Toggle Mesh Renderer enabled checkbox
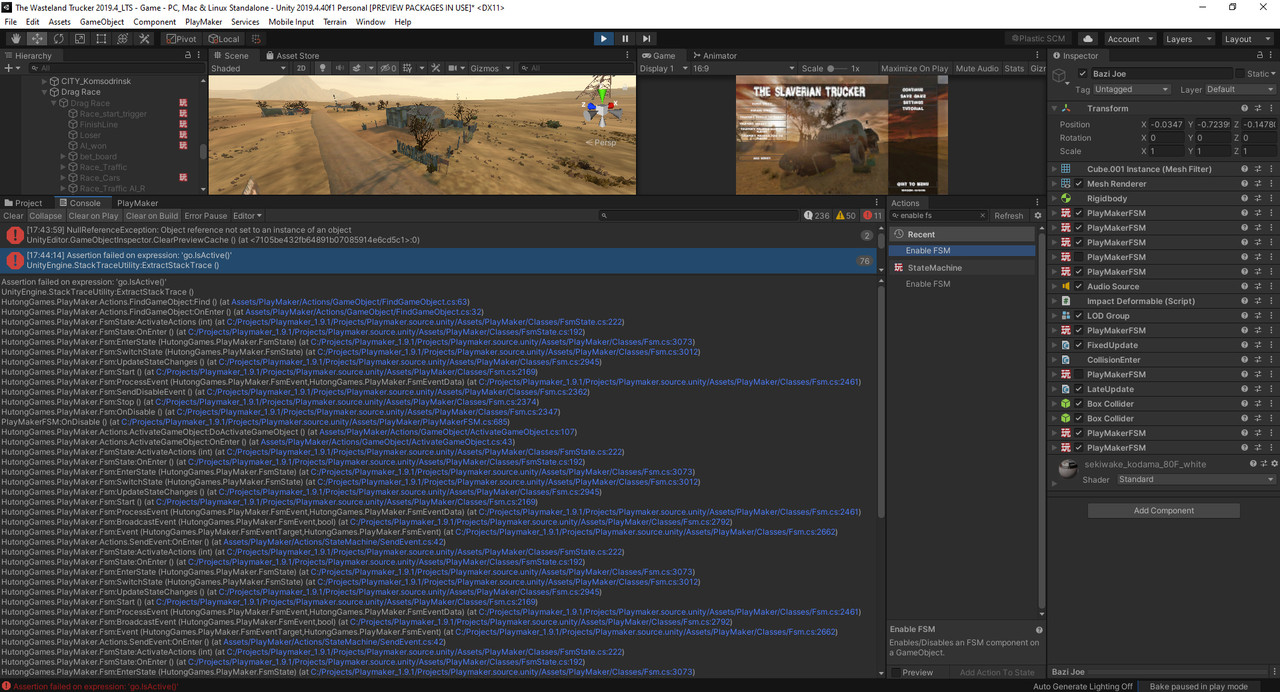The image size is (1280, 692). 1079,184
